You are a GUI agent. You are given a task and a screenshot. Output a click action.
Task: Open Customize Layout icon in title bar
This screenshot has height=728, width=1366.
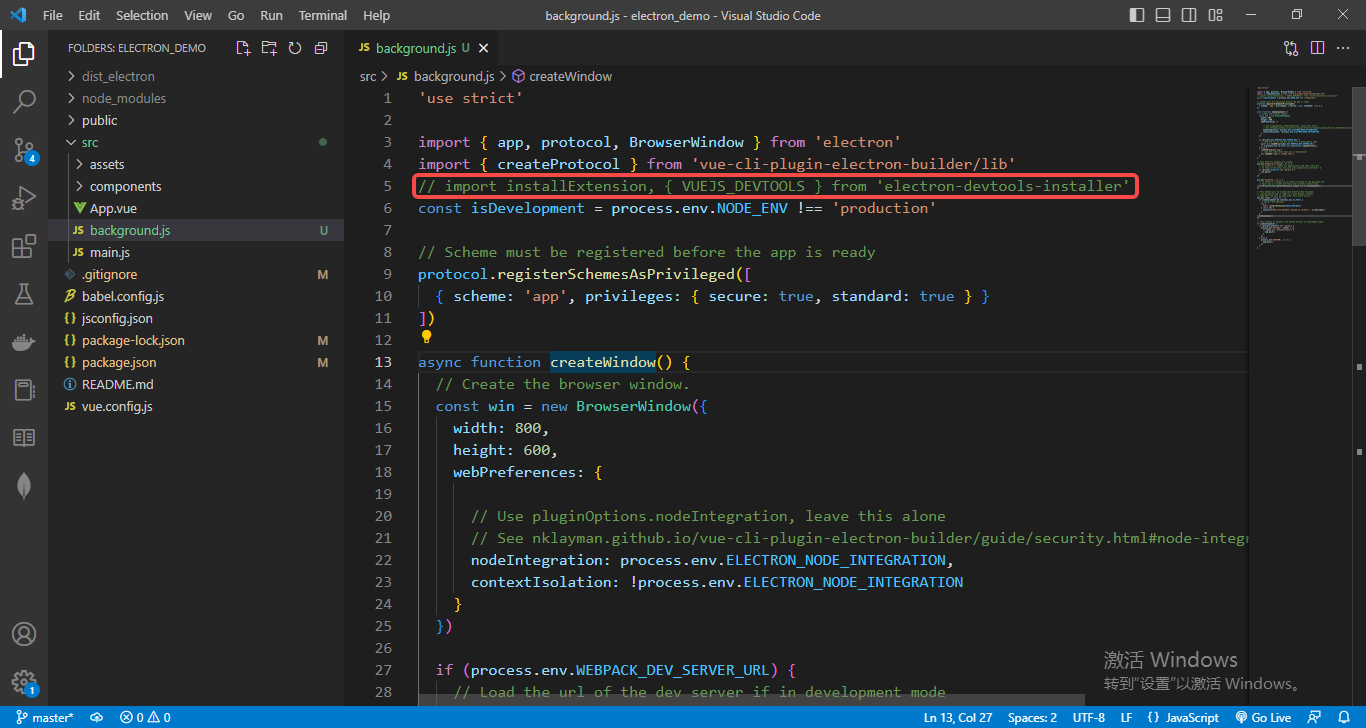(1214, 15)
